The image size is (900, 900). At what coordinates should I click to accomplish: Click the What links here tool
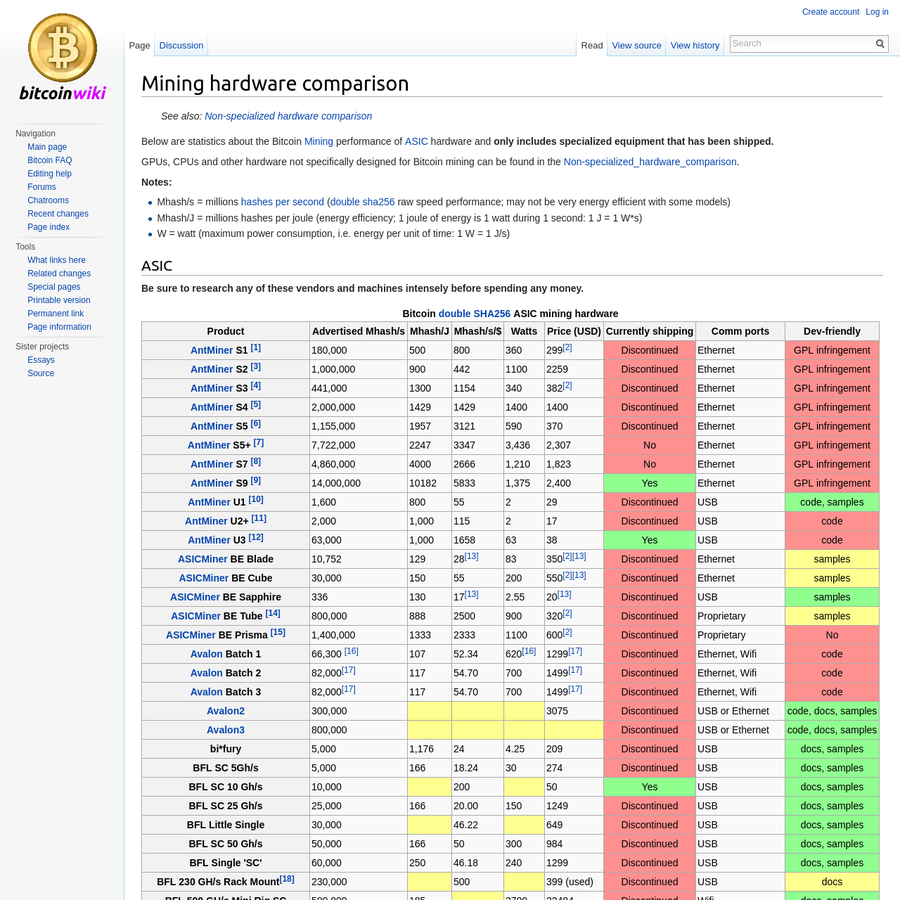56,260
